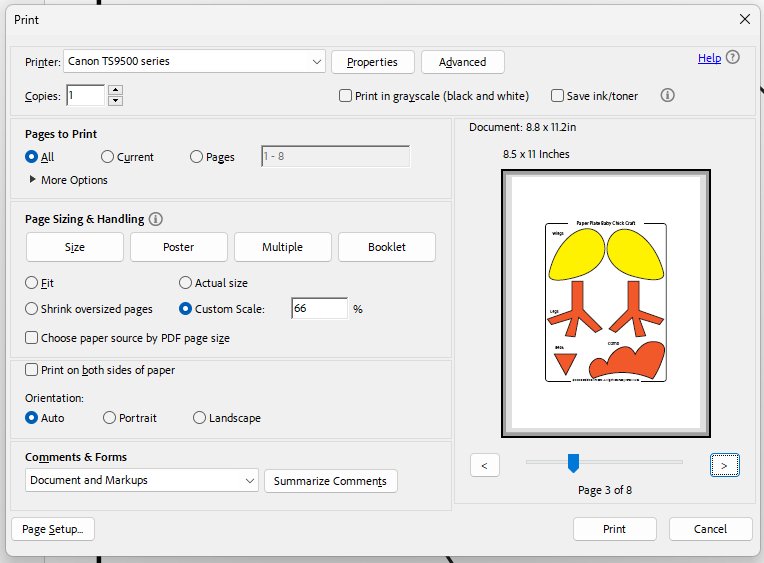The image size is (764, 563).
Task: Select the Landscape orientation radio button
Action: 200,418
